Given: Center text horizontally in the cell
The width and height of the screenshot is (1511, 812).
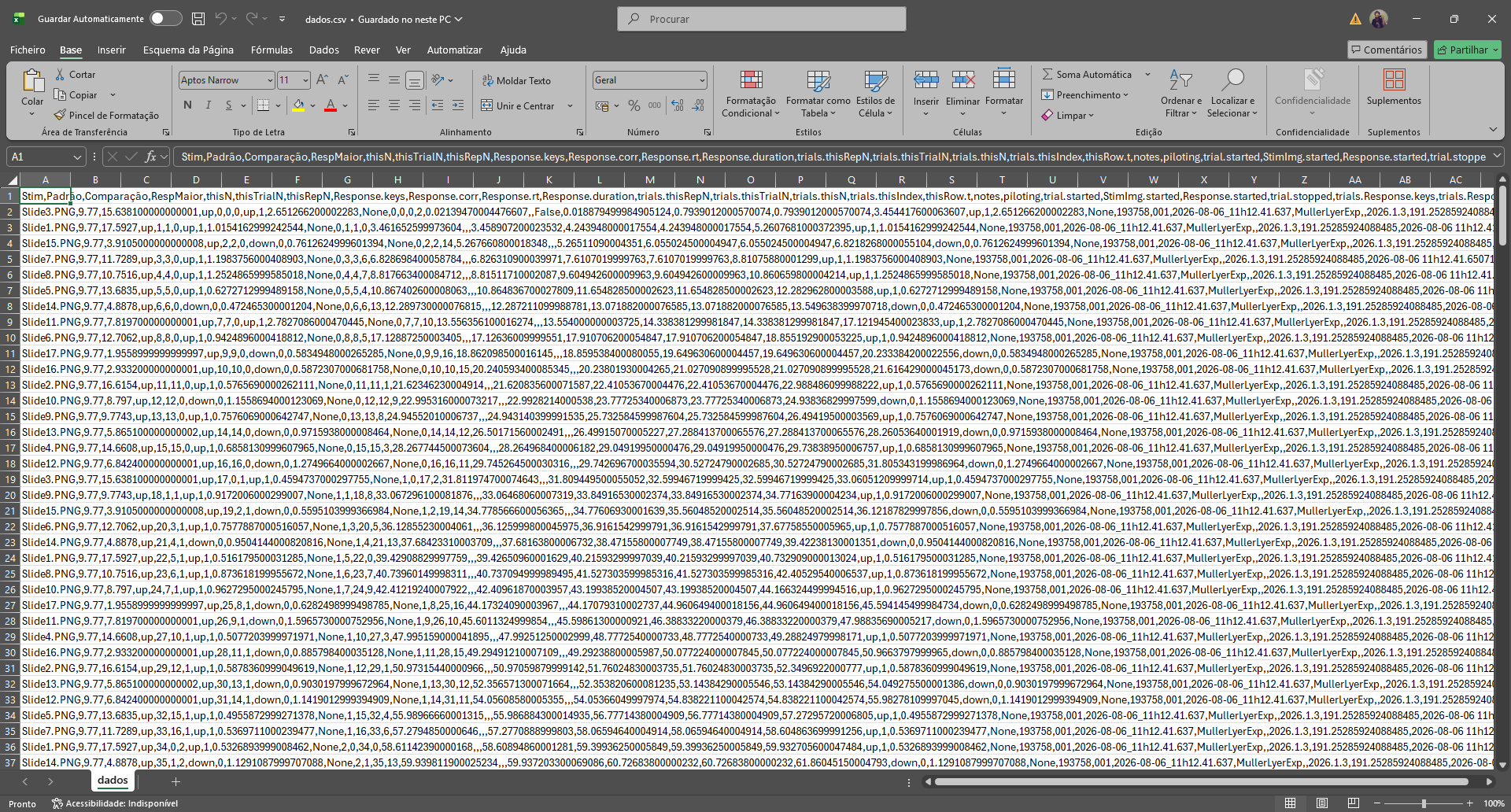Looking at the screenshot, I should click(394, 105).
